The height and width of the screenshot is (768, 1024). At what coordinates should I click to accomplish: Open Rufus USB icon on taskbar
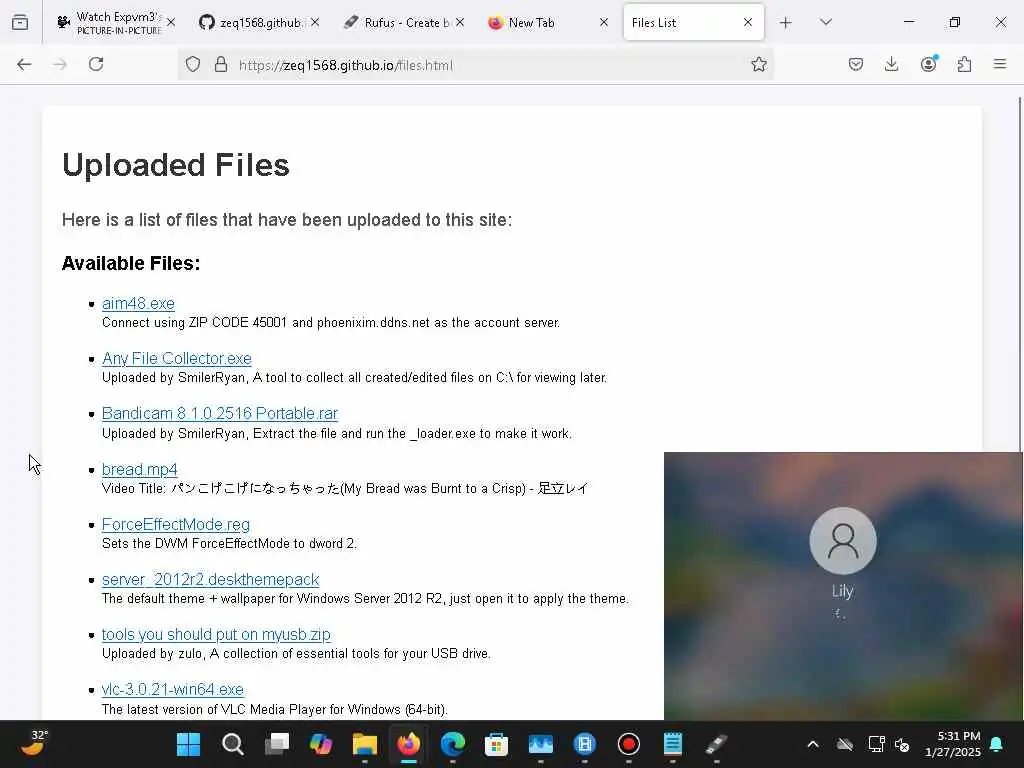click(716, 744)
